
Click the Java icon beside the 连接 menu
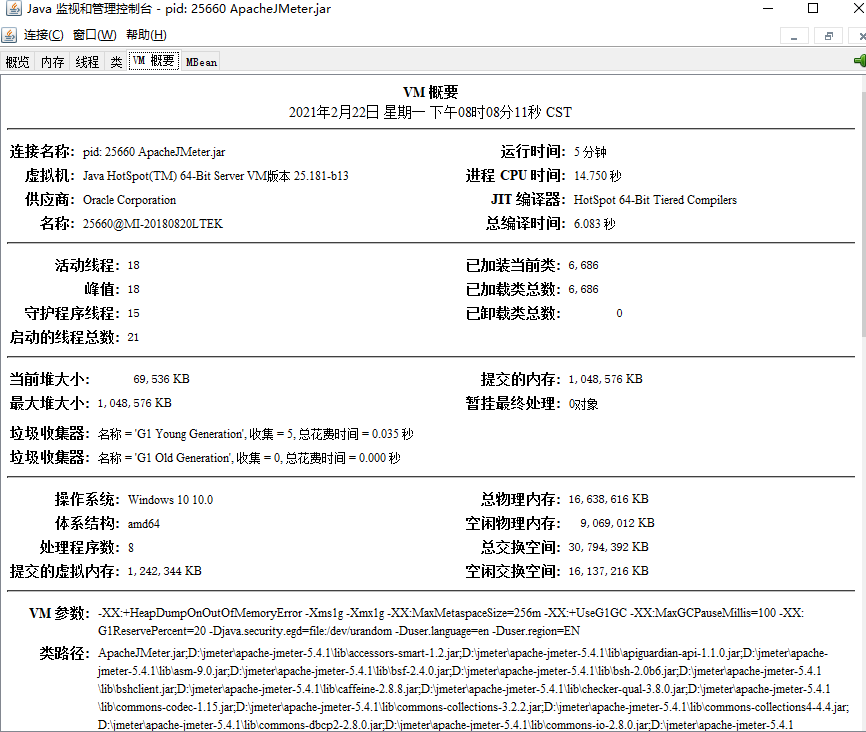coord(9,35)
